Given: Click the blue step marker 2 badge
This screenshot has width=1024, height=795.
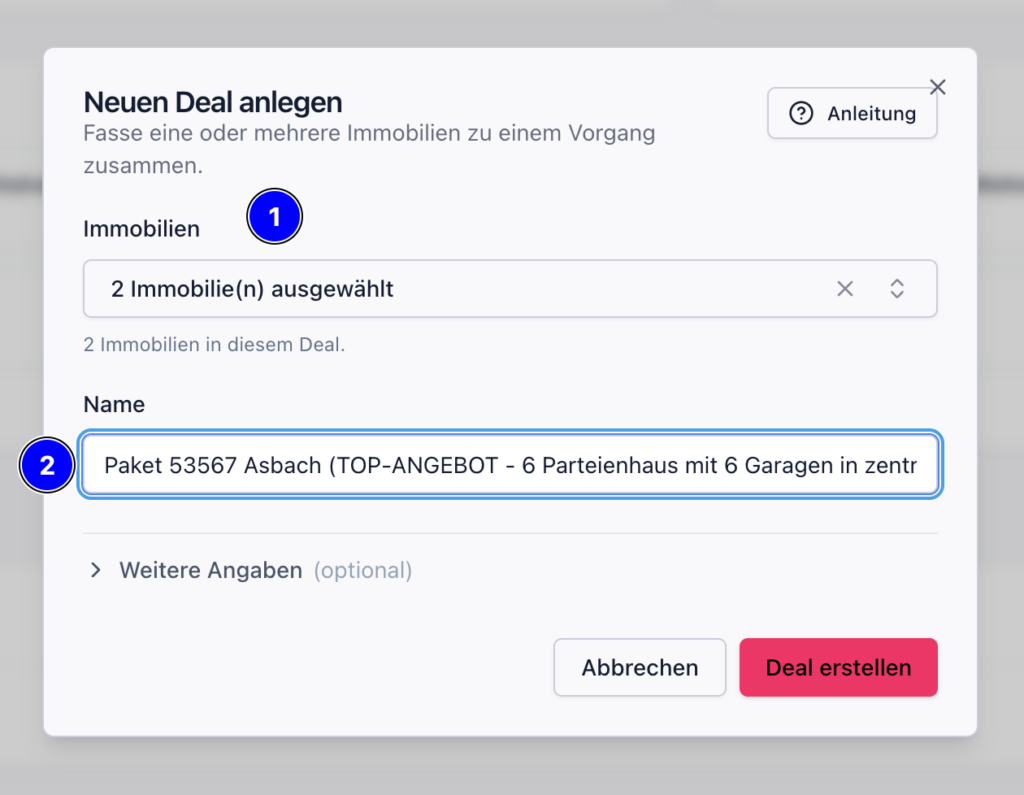Looking at the screenshot, I should pyautogui.click(x=47, y=465).
